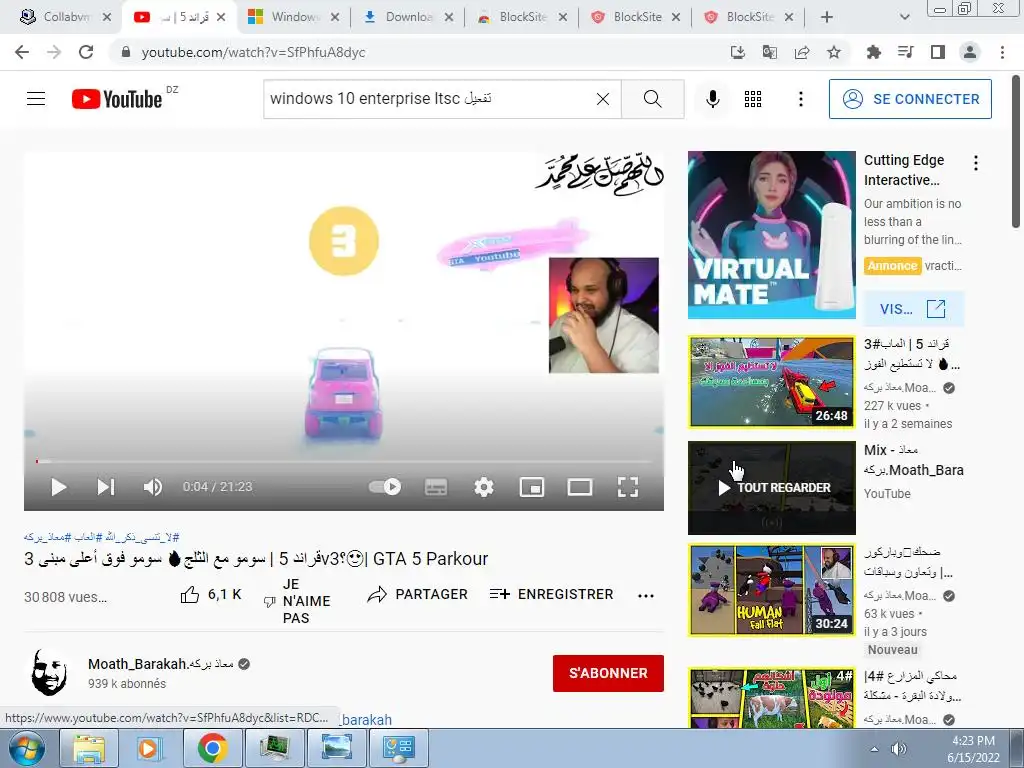The image size is (1024, 768).
Task: Open the YouTube hamburger guide menu
Action: pyautogui.click(x=36, y=99)
